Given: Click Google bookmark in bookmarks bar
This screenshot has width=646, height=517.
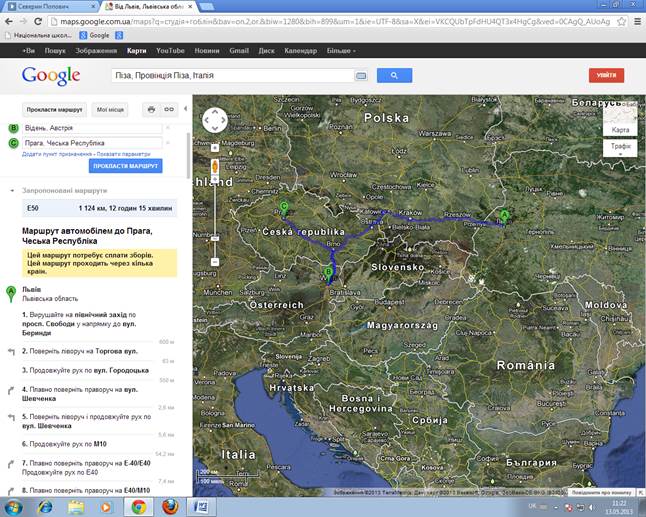Looking at the screenshot, I should point(95,35).
